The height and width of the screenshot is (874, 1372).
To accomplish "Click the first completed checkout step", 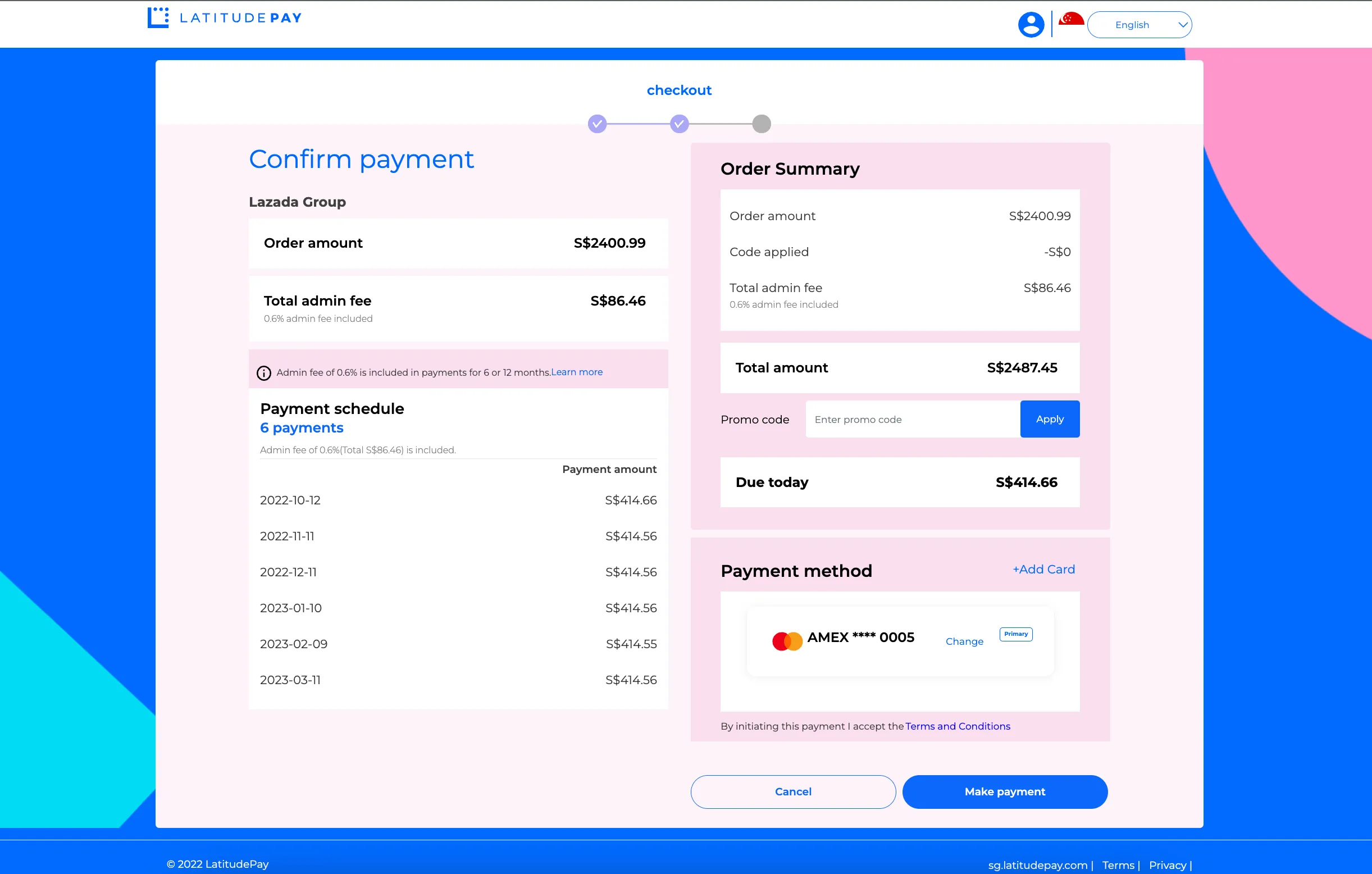I will (x=597, y=124).
